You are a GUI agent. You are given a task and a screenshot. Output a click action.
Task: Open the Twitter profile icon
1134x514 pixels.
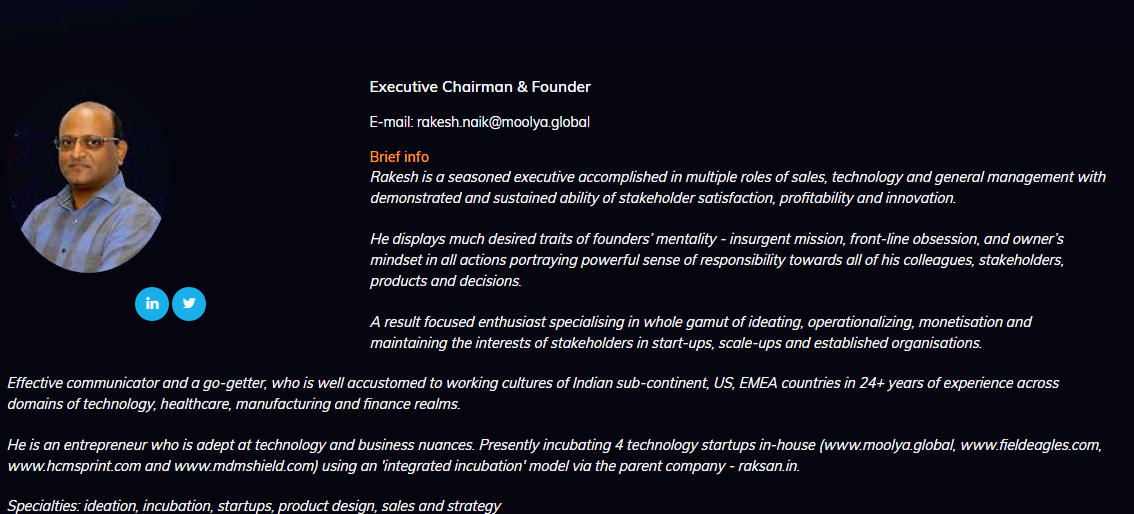click(x=189, y=304)
